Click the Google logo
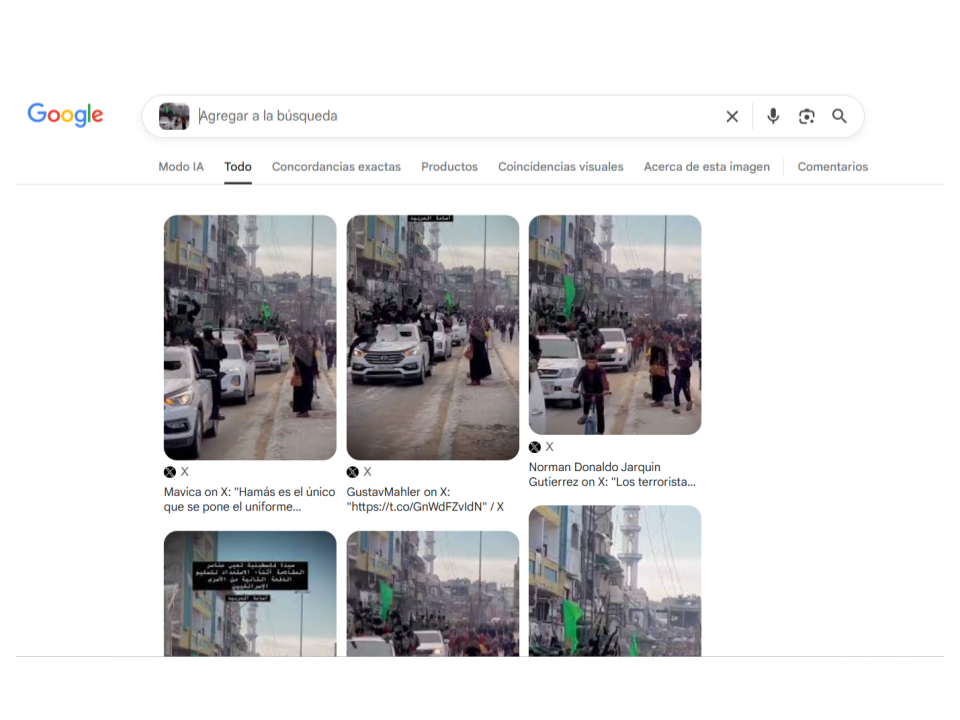 (65, 115)
